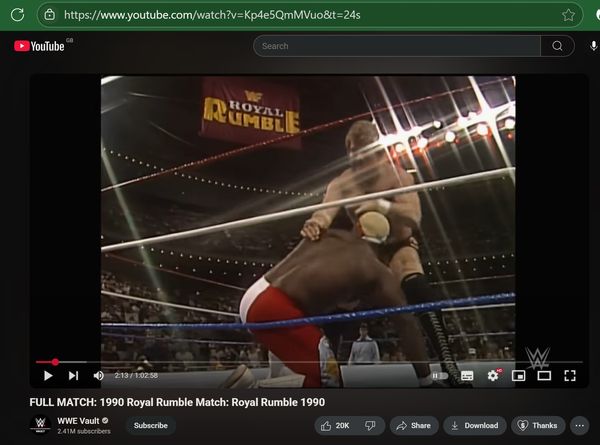Open the three-dot more actions menu
Viewport: 600px width, 445px height.
(x=579, y=425)
